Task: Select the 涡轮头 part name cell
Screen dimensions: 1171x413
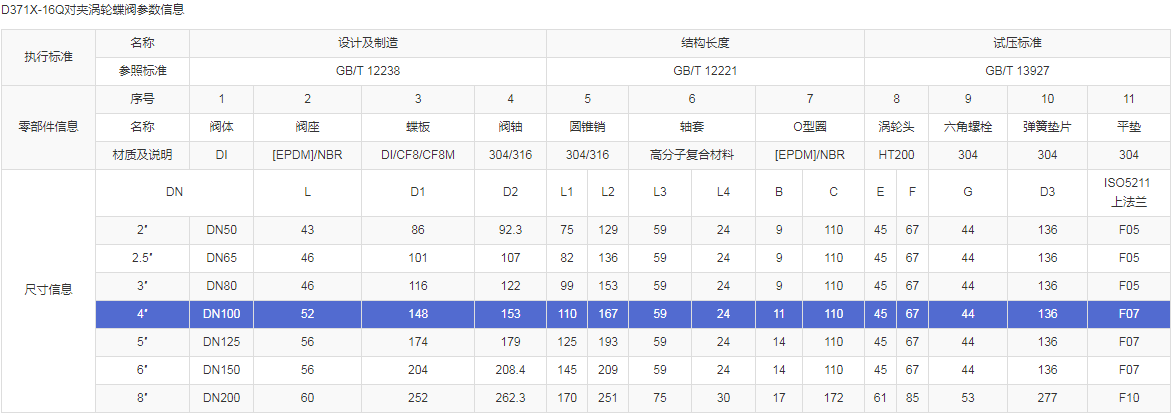Action: [x=896, y=127]
